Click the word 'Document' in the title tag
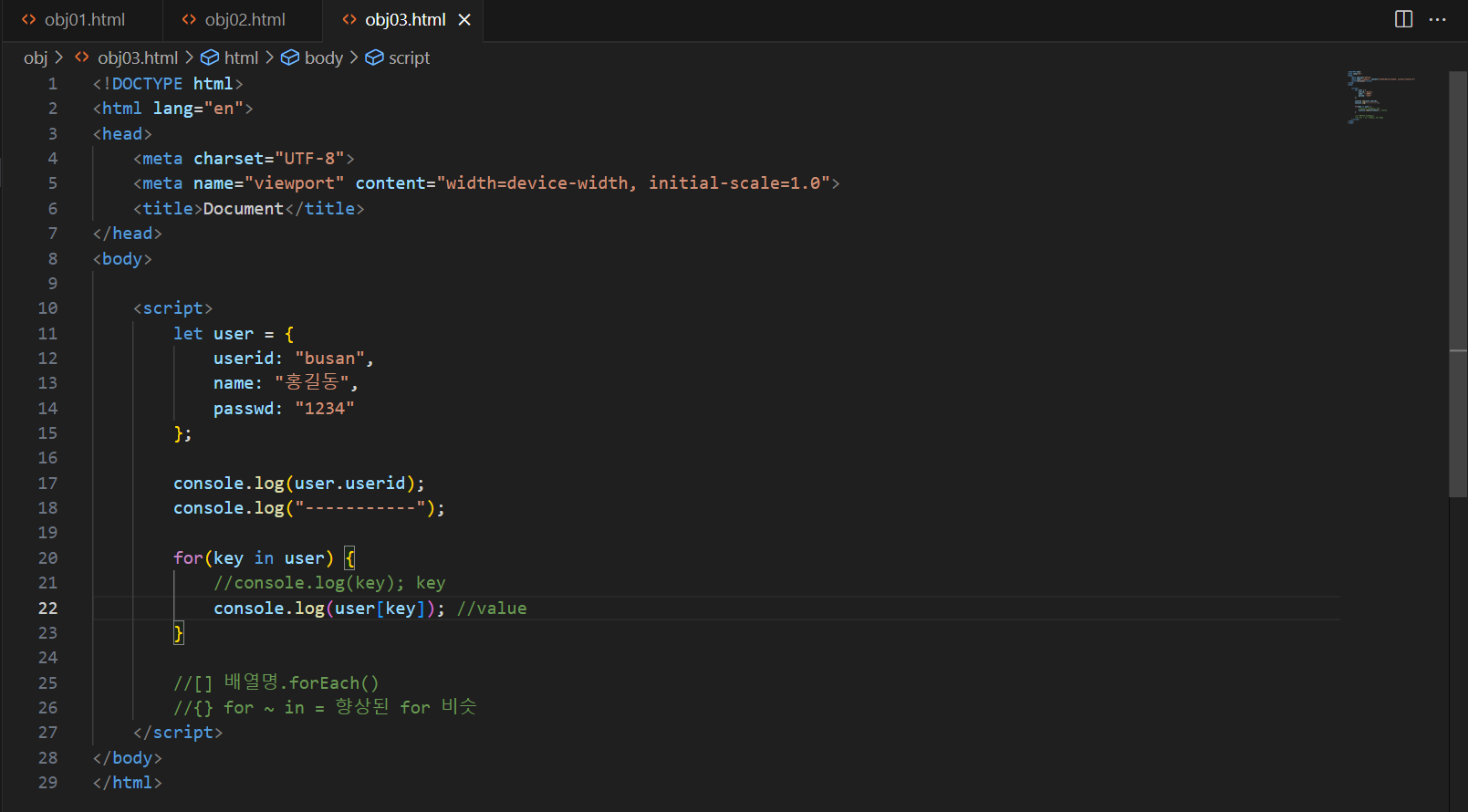 (x=244, y=209)
